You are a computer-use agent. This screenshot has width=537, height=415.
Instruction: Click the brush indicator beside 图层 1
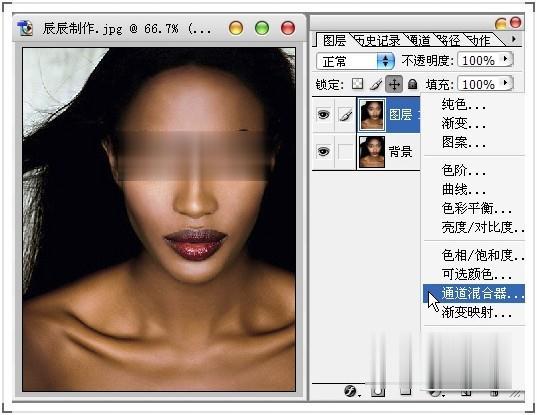click(345, 114)
